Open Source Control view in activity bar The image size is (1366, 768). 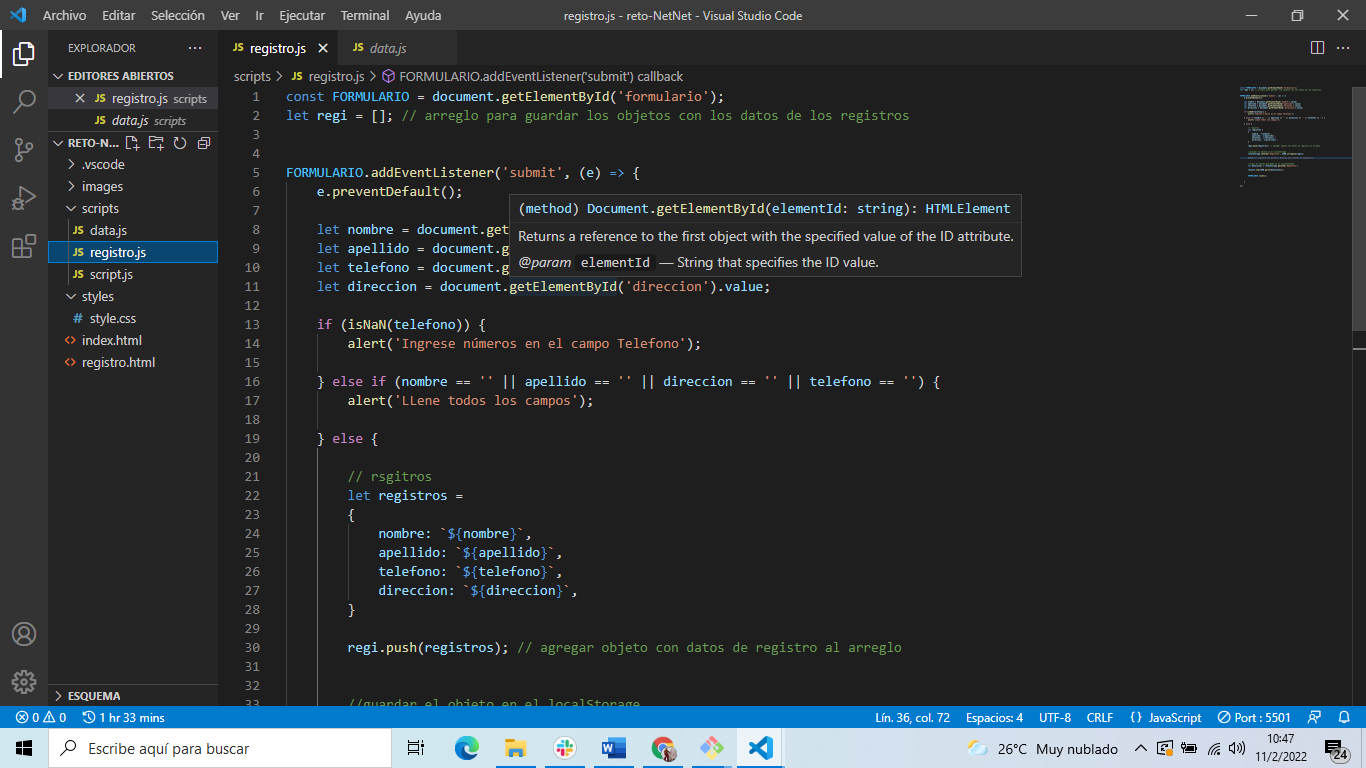tap(24, 150)
